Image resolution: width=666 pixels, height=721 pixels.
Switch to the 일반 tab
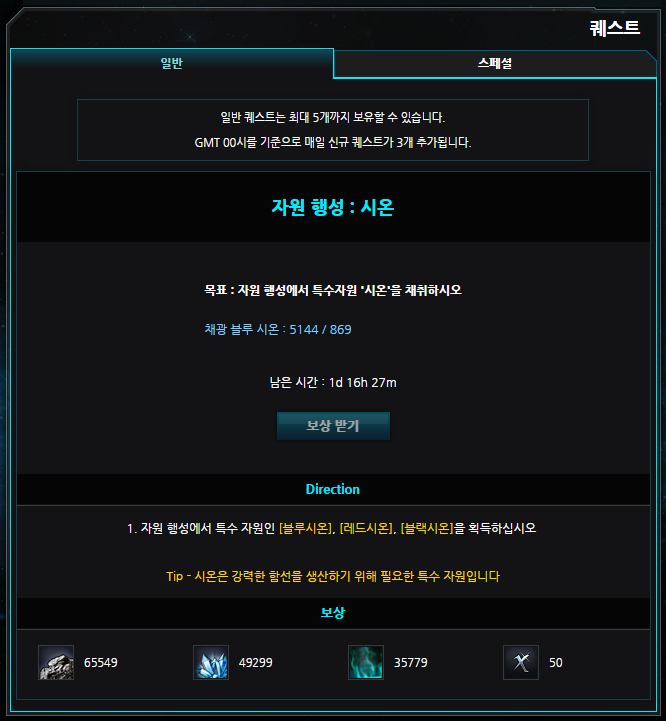(x=172, y=63)
